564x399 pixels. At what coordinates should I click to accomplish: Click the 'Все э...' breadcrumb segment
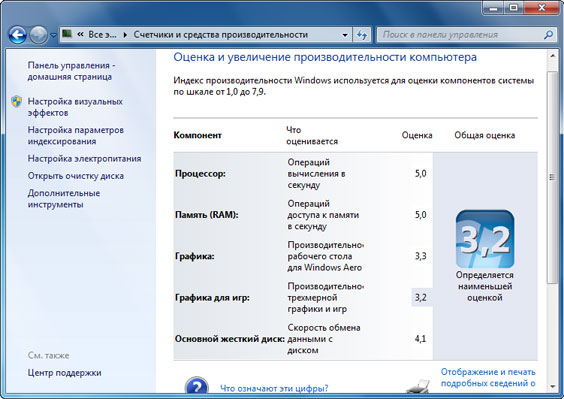102,35
